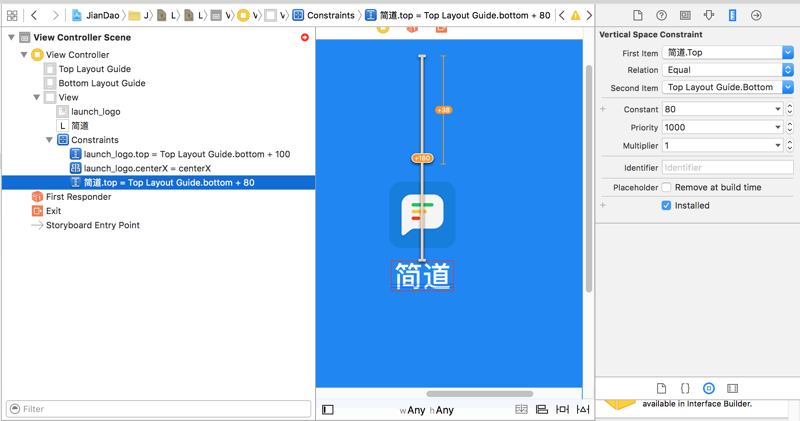The height and width of the screenshot is (421, 800).
Task: Select launch_logo.top constraint row
Action: pyautogui.click(x=187, y=154)
